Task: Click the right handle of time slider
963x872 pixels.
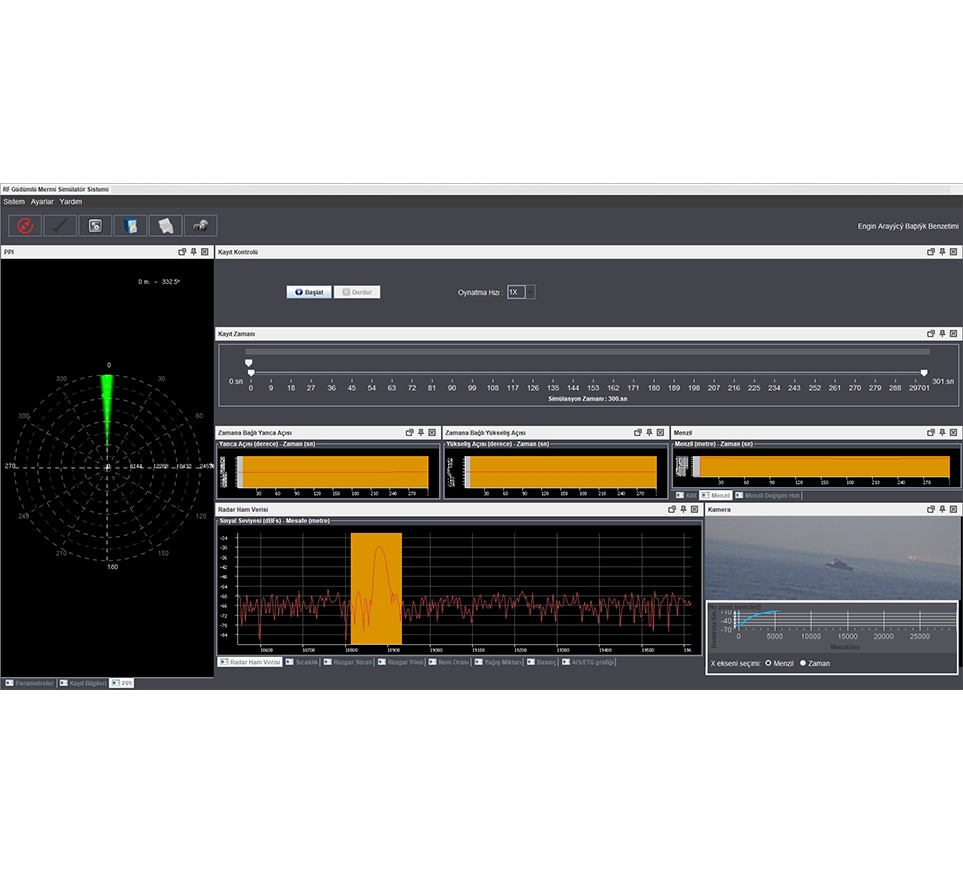Action: pyautogui.click(x=924, y=373)
